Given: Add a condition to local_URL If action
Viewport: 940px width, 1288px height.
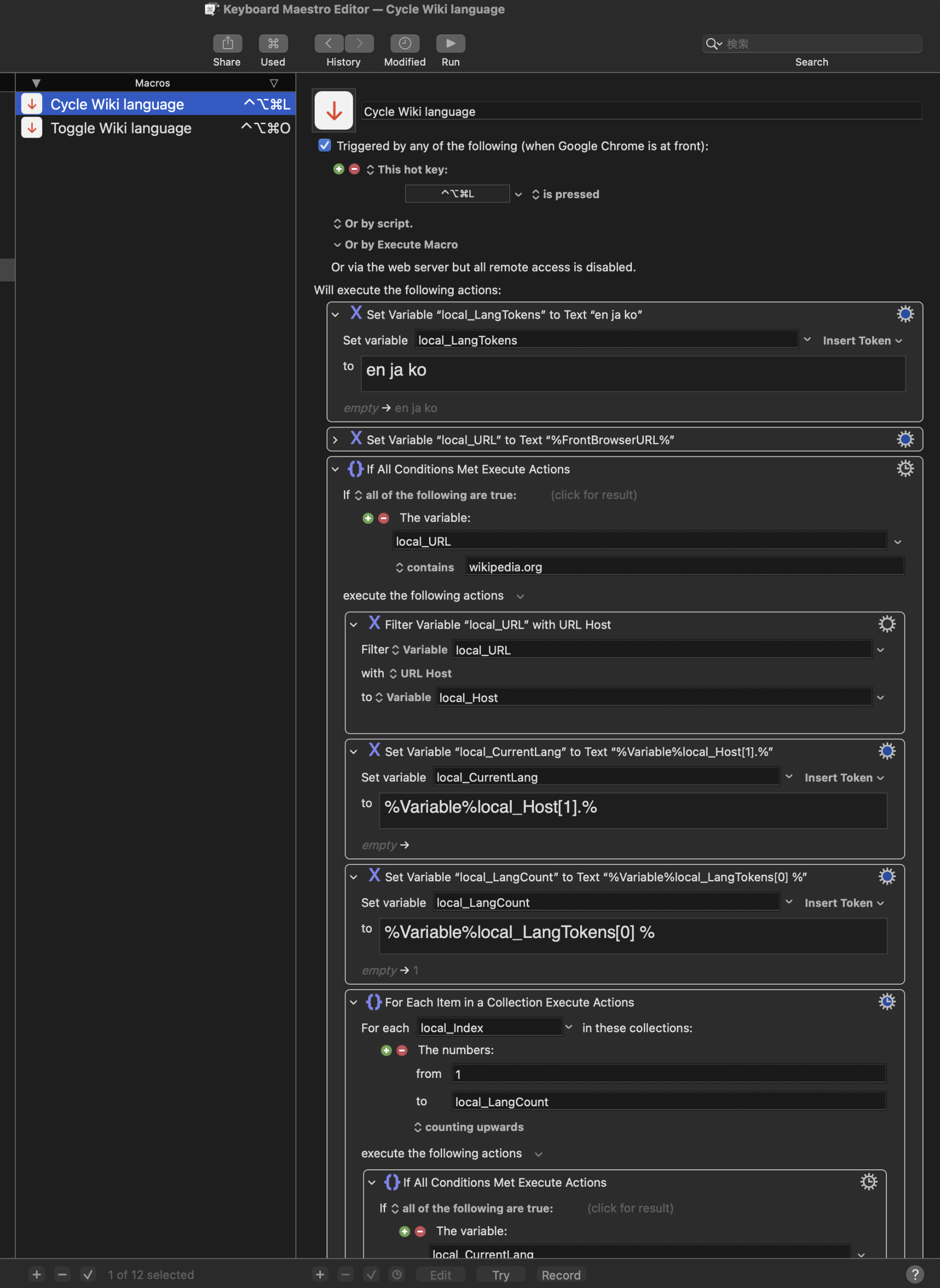Looking at the screenshot, I should tap(368, 518).
